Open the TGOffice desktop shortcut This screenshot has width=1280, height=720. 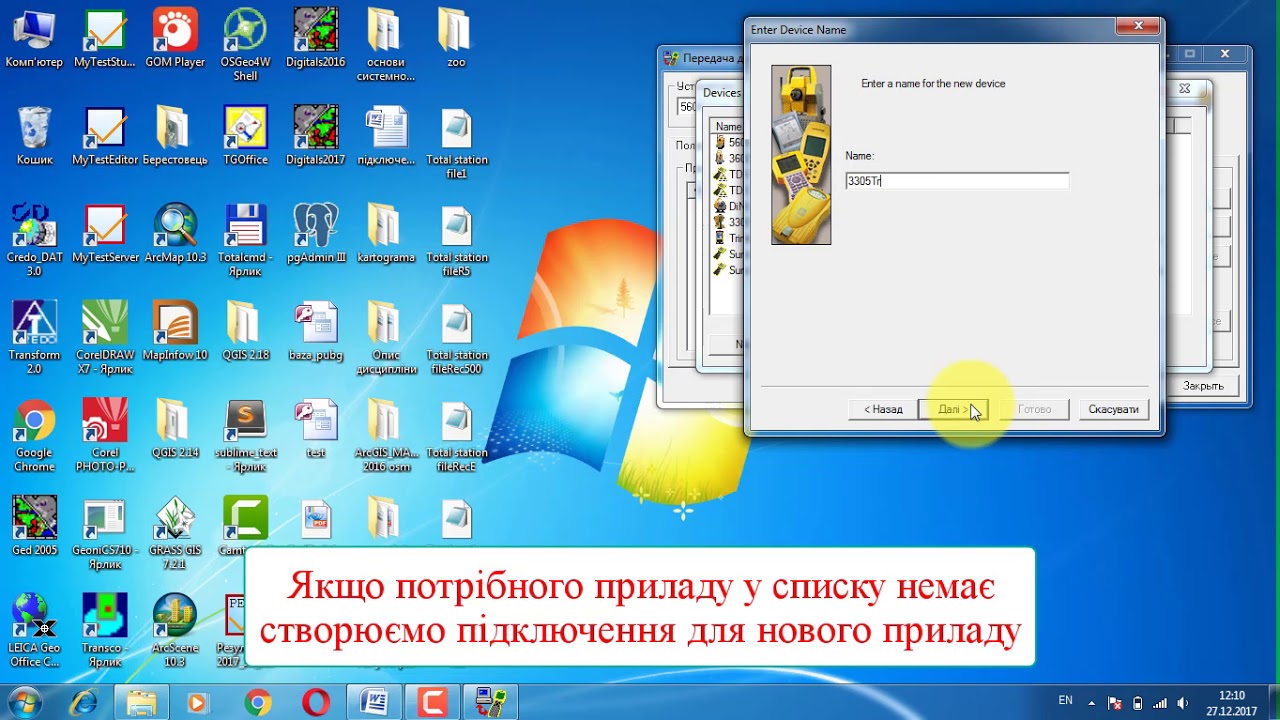pos(245,137)
